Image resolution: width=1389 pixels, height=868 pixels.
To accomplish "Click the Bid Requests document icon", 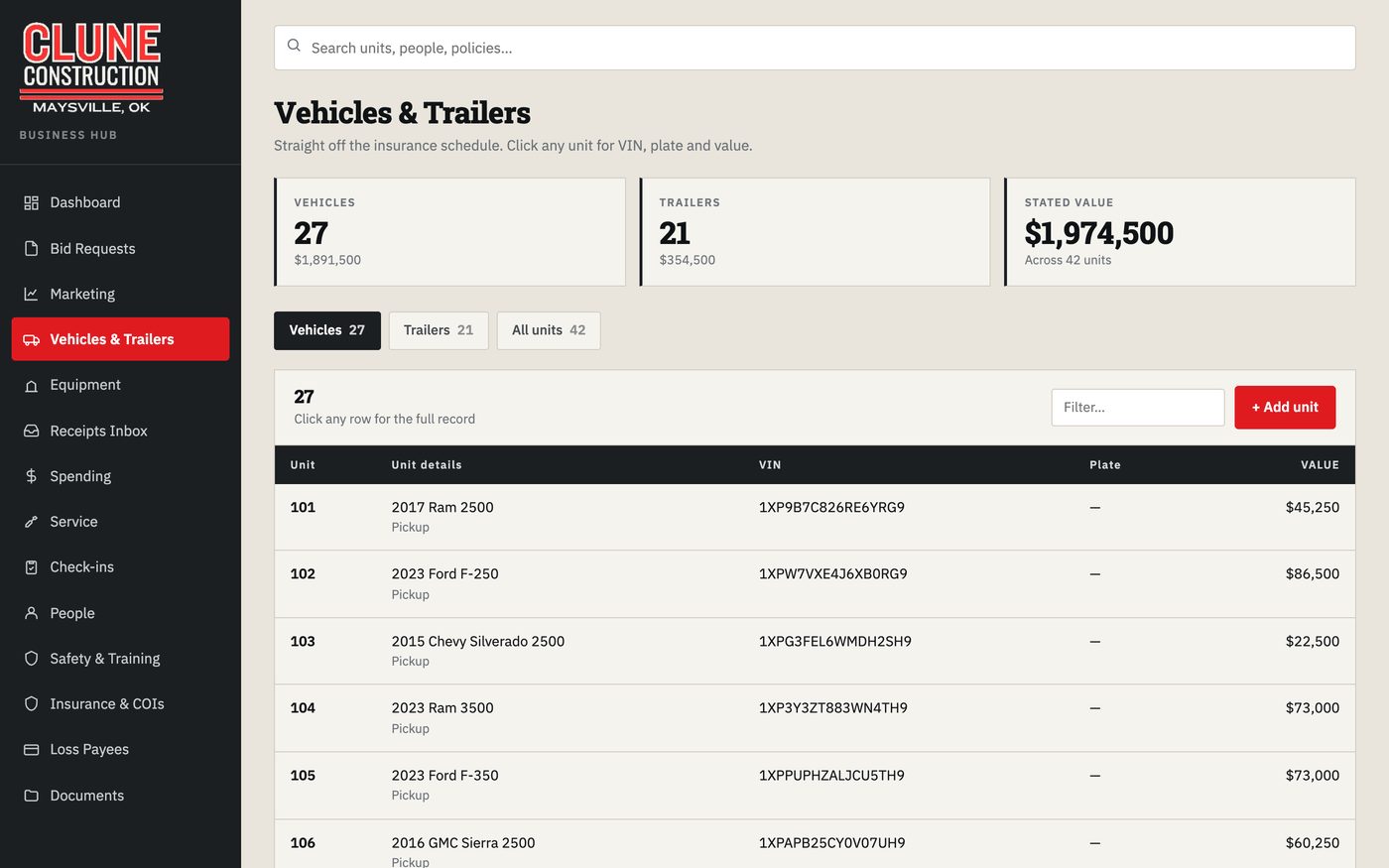I will click(31, 248).
